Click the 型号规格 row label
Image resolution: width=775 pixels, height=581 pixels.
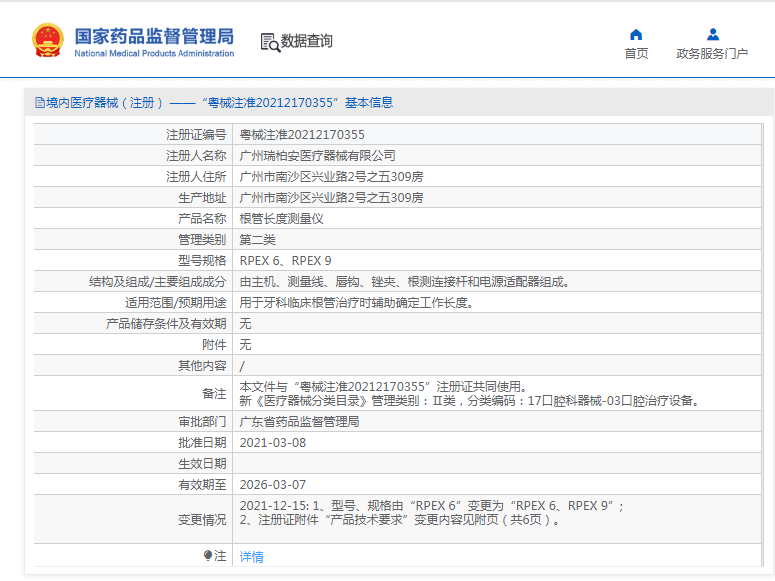tap(202, 261)
